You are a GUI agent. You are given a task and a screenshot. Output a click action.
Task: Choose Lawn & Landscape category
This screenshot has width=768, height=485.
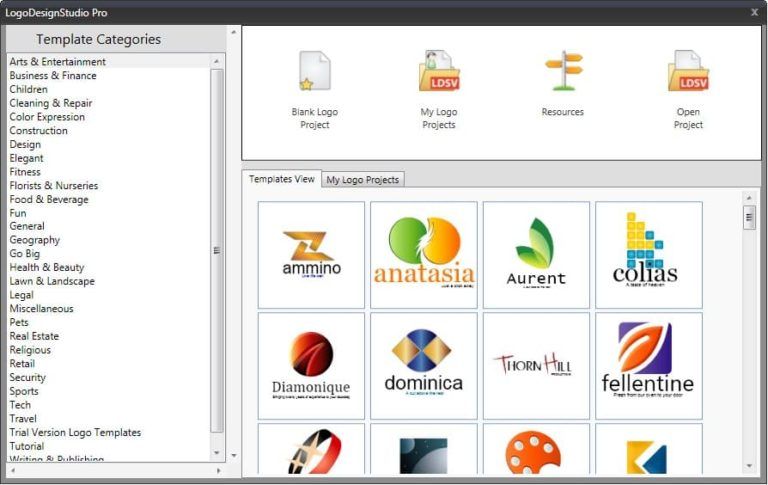[52, 281]
